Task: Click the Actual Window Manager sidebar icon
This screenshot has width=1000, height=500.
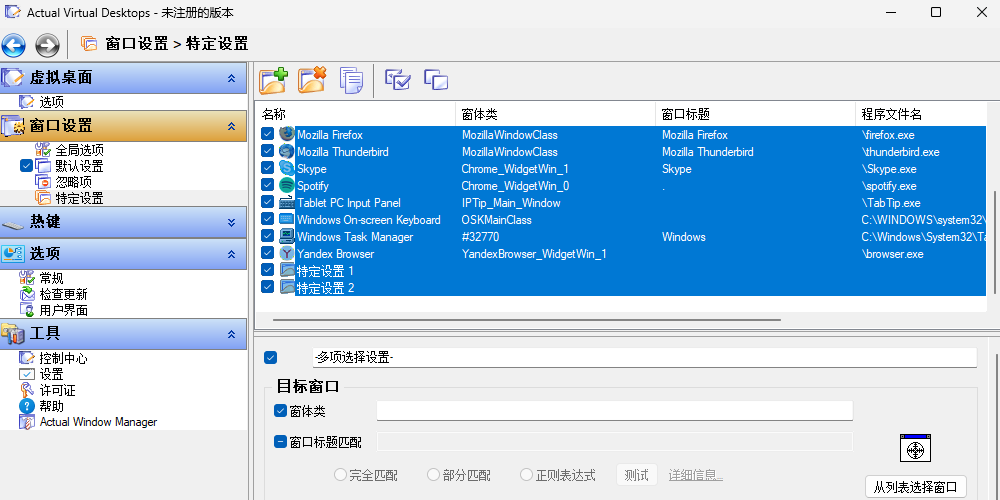Action: [x=27, y=422]
